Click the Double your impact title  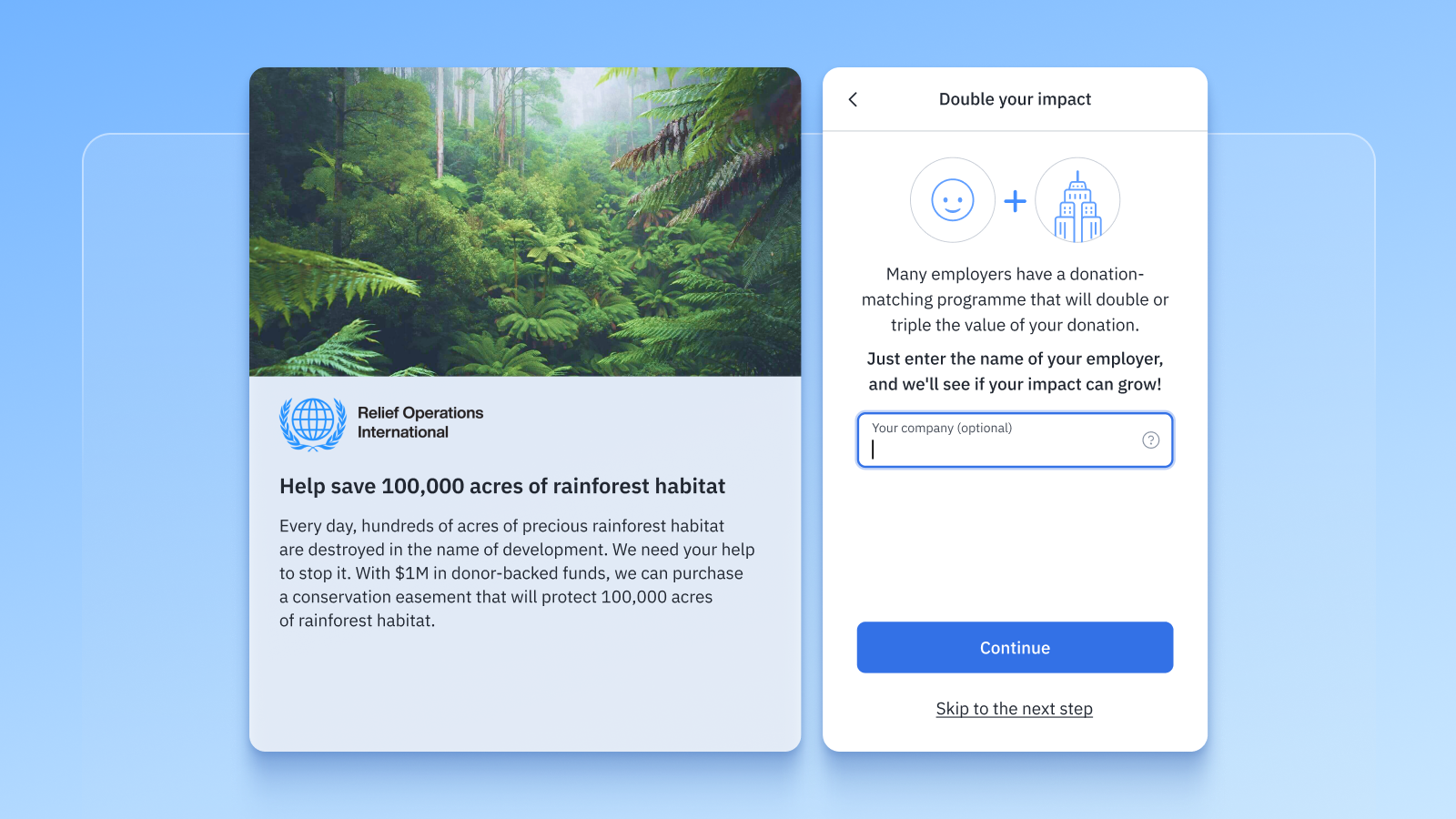(x=1015, y=99)
